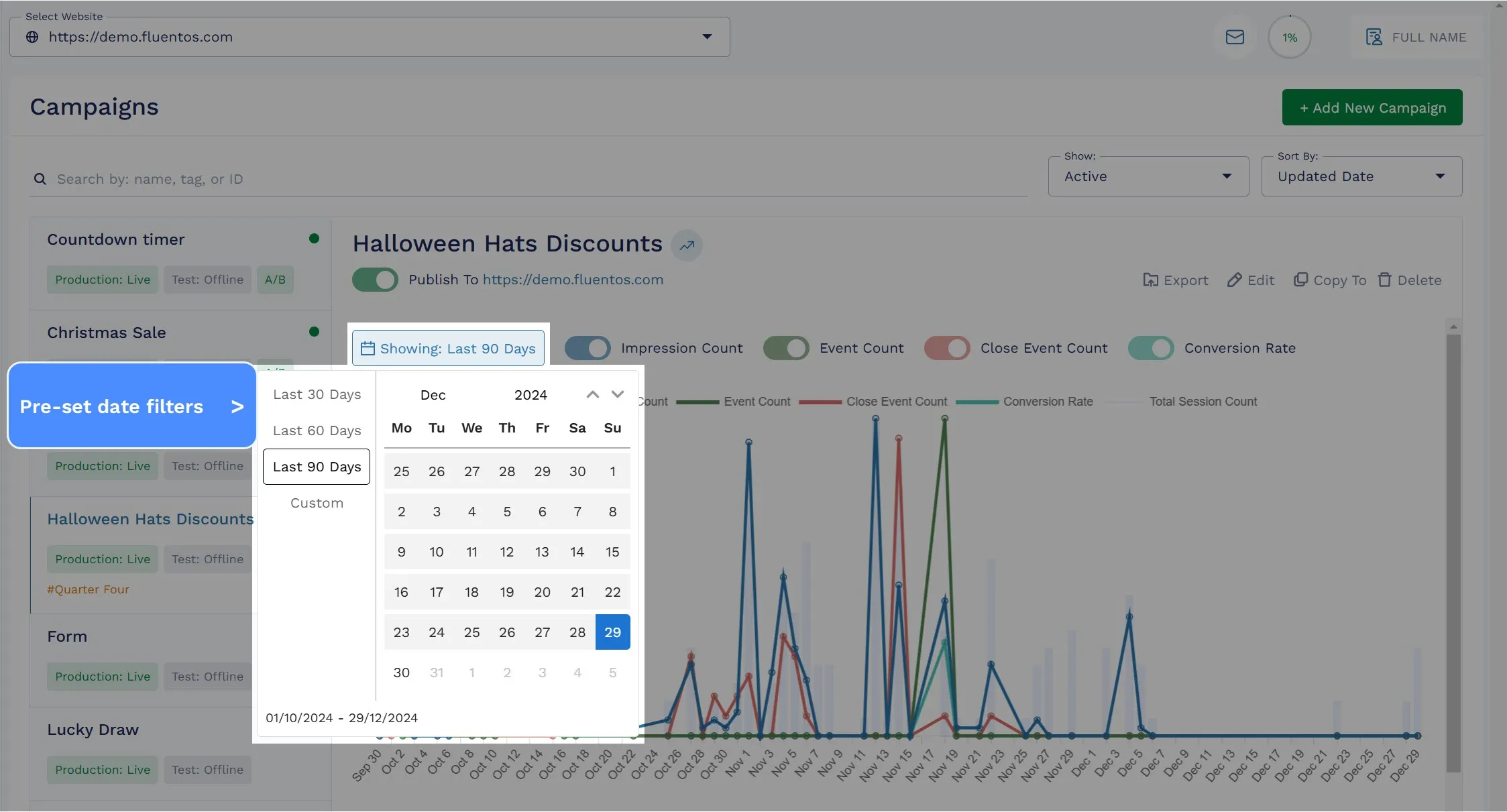1507x812 pixels.
Task: Go to previous month with up chevron
Action: (x=592, y=395)
